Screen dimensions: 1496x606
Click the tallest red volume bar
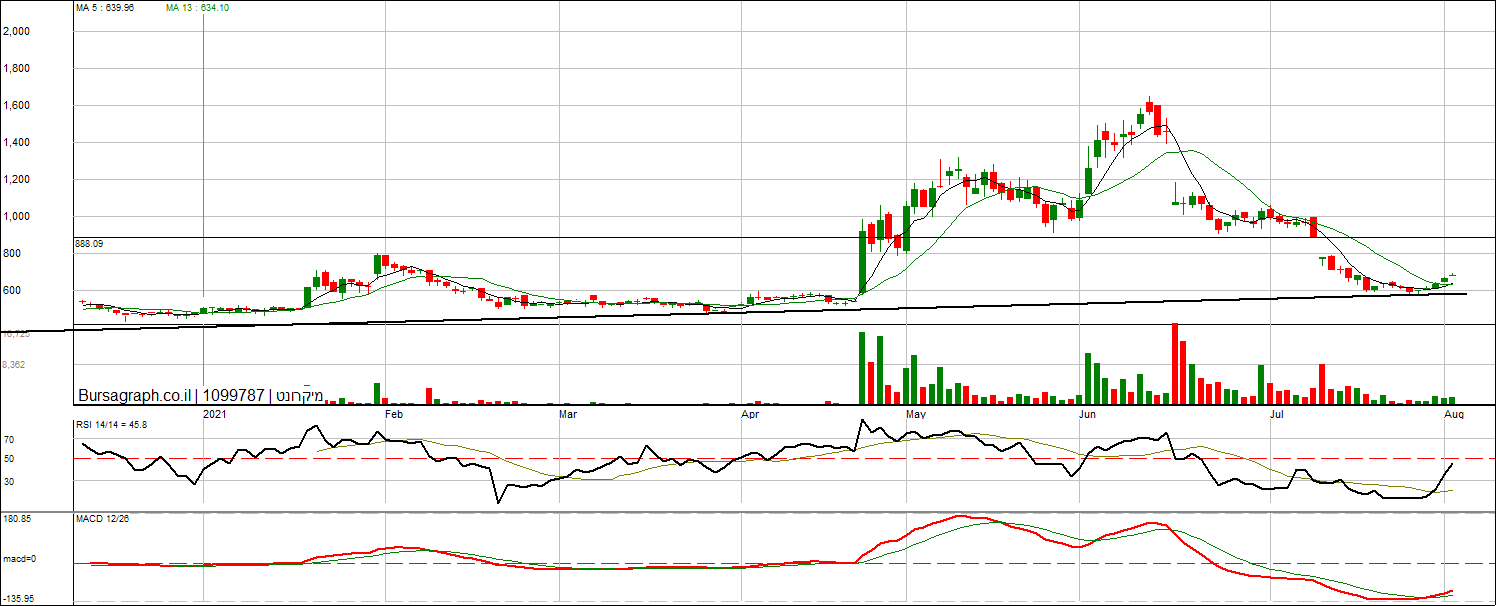(1175, 363)
